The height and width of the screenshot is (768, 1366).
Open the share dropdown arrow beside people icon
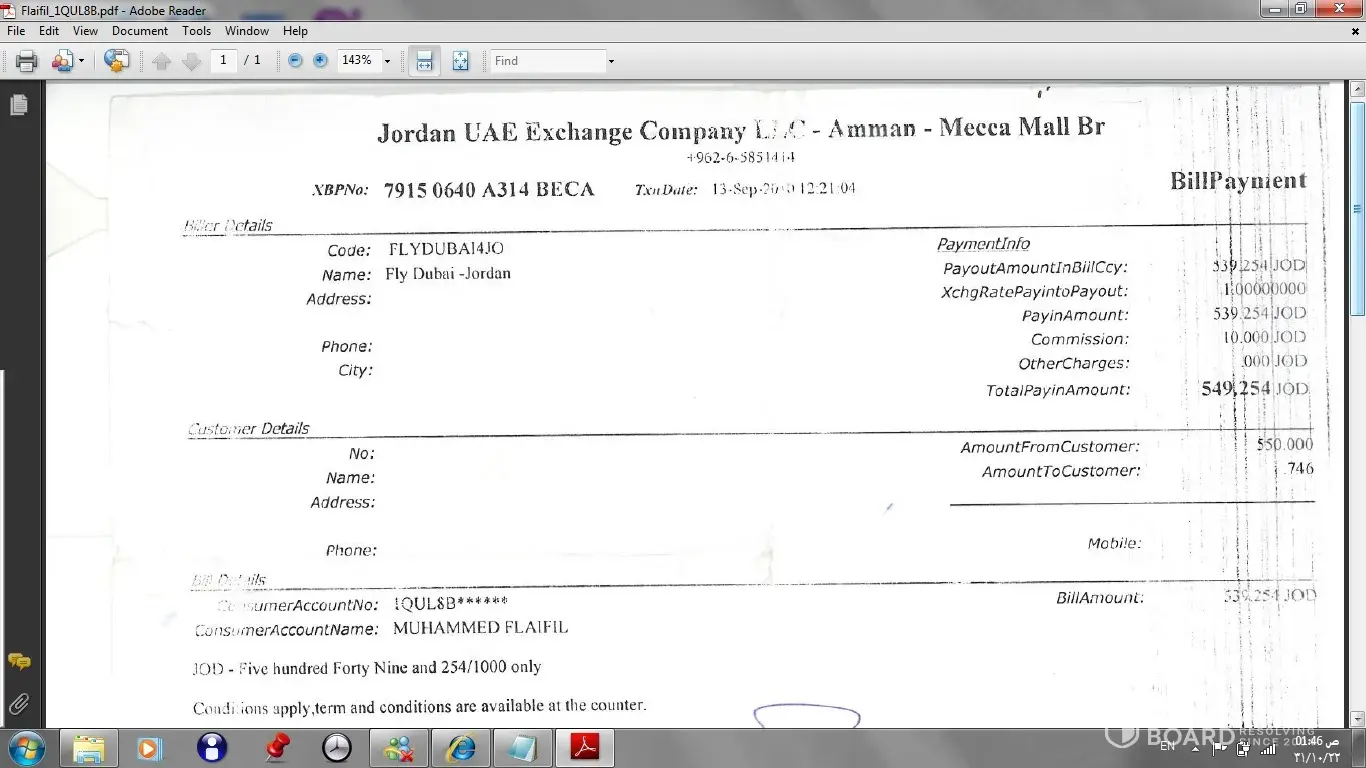81,61
